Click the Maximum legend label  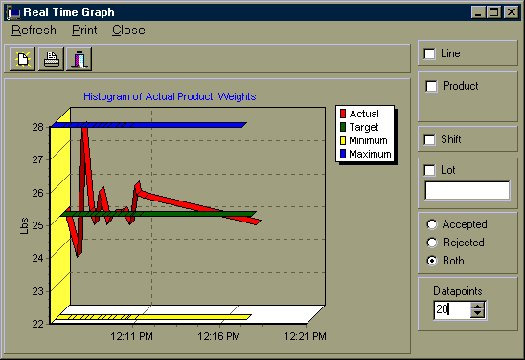coord(370,154)
